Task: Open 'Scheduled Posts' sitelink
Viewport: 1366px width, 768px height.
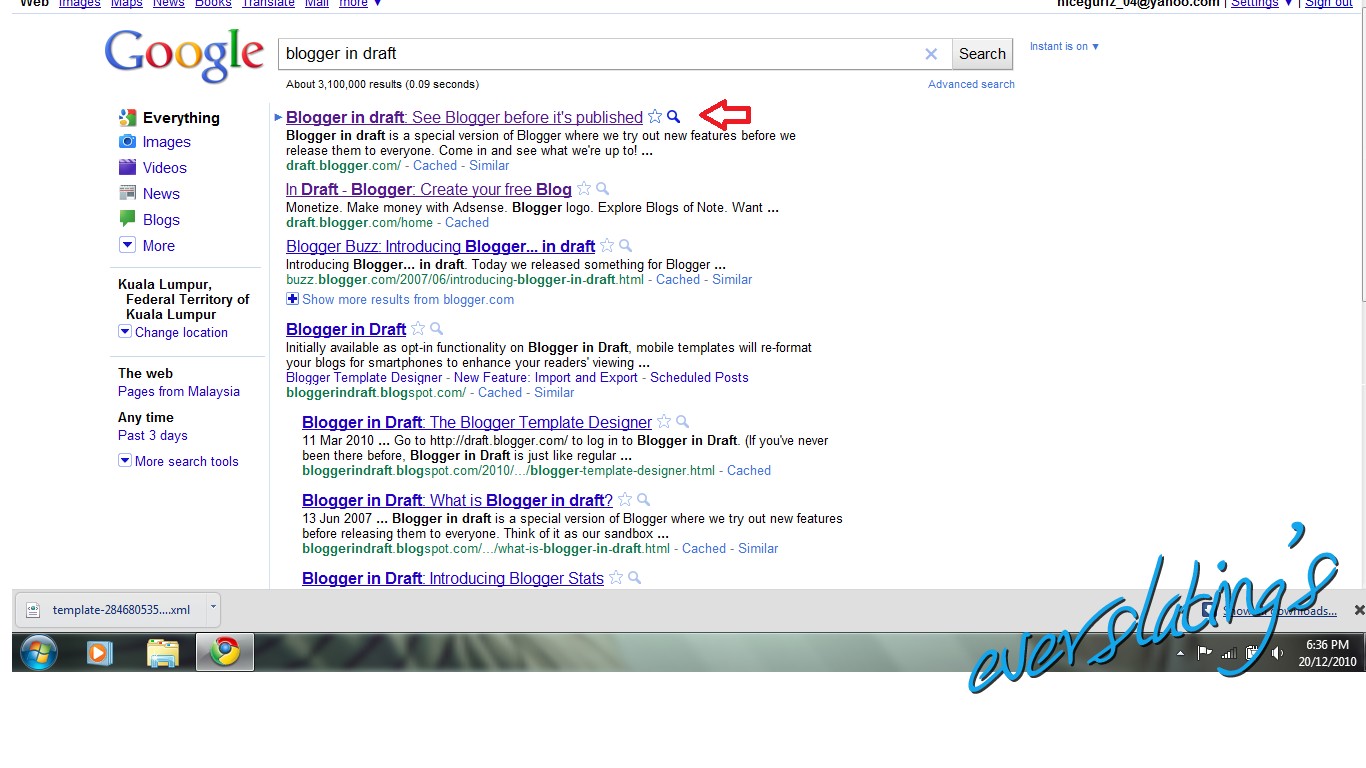Action: coord(699,377)
